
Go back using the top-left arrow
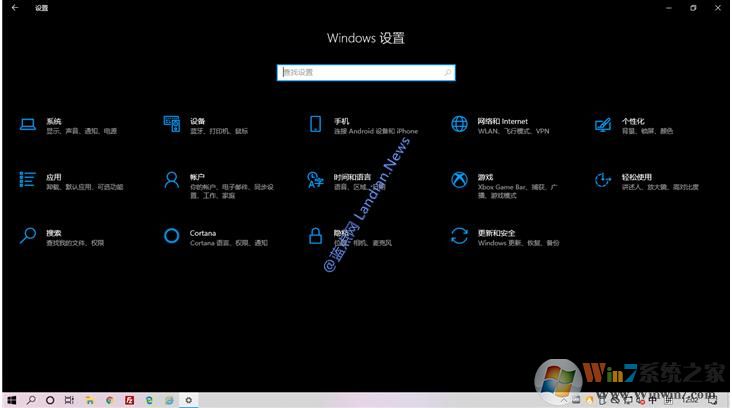[x=14, y=8]
